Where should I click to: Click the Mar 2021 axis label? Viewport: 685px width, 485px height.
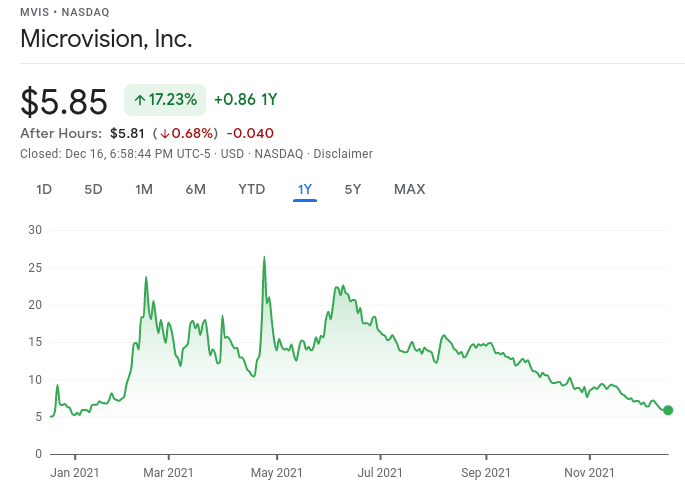(168, 472)
